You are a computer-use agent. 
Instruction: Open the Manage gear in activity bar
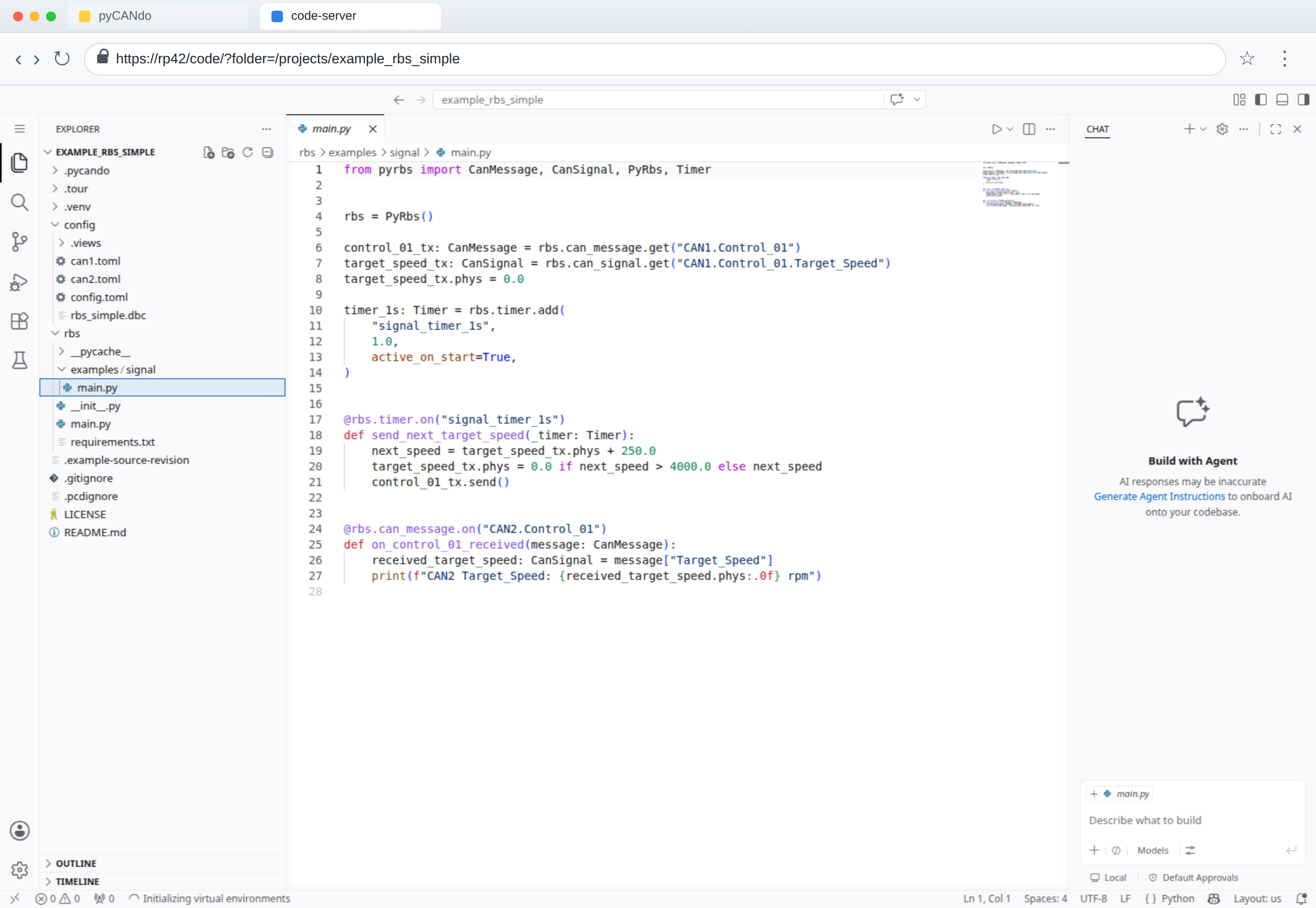tap(19, 870)
